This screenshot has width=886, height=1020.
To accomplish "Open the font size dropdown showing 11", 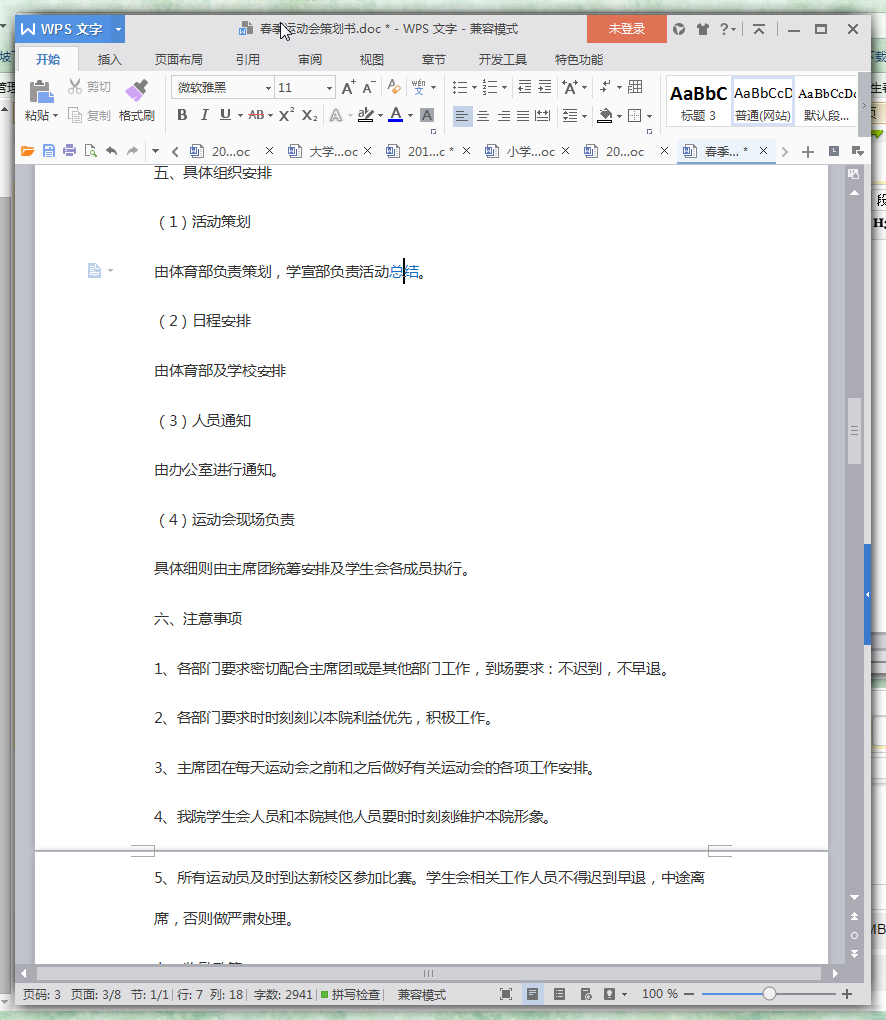I will [329, 88].
